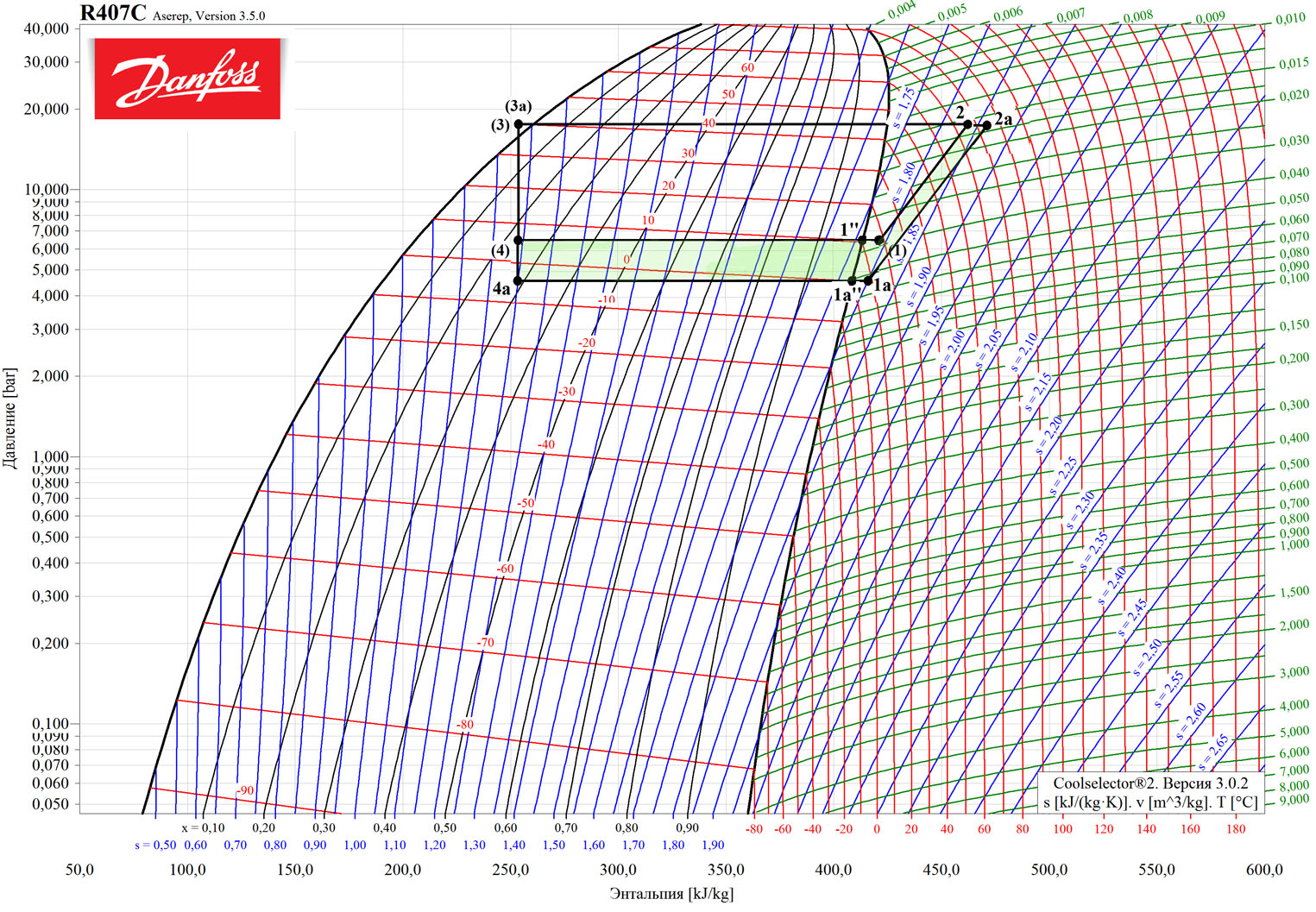1316x912 pixels.
Task: Click the state point label '(4)'
Action: pyautogui.click(x=501, y=250)
